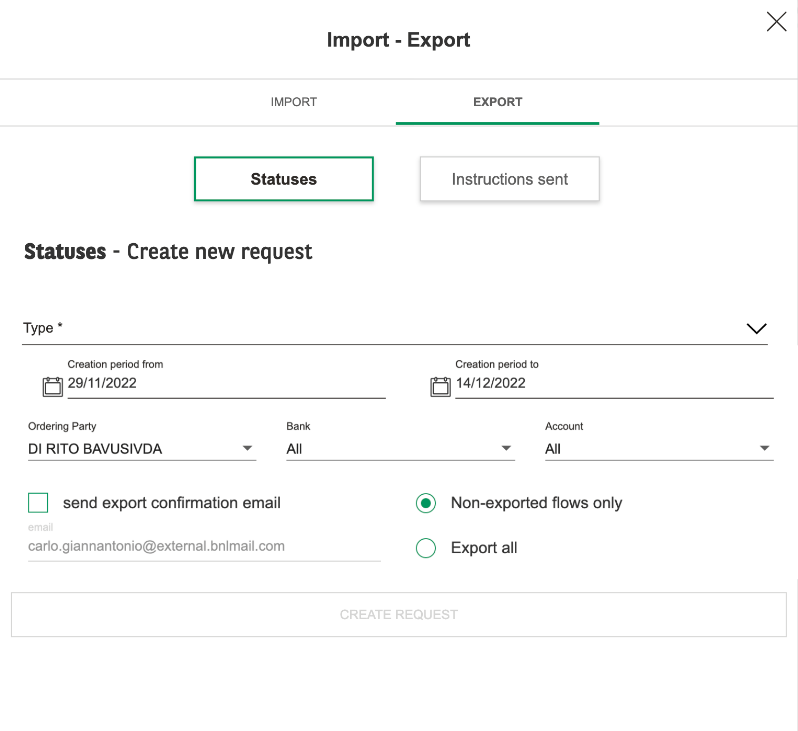Select the Statuses button

284,179
